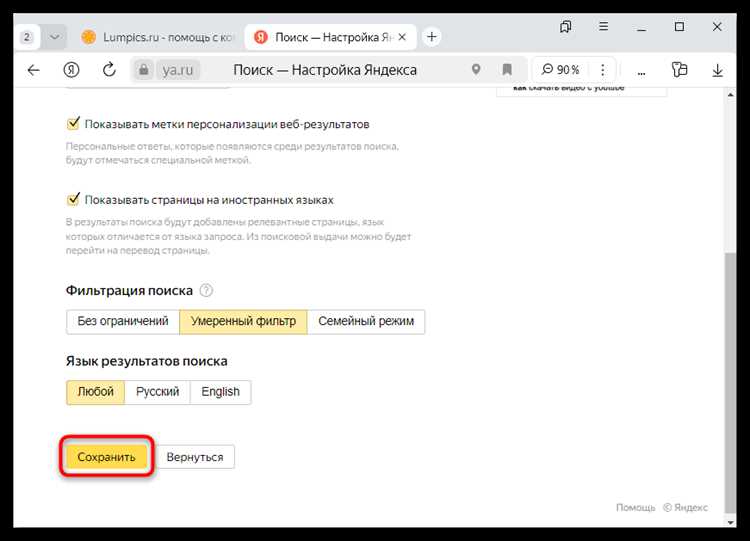Viewport: 750px width, 541px height.
Task: Click the ya.ru domain in address bar
Action: pyautogui.click(x=177, y=70)
